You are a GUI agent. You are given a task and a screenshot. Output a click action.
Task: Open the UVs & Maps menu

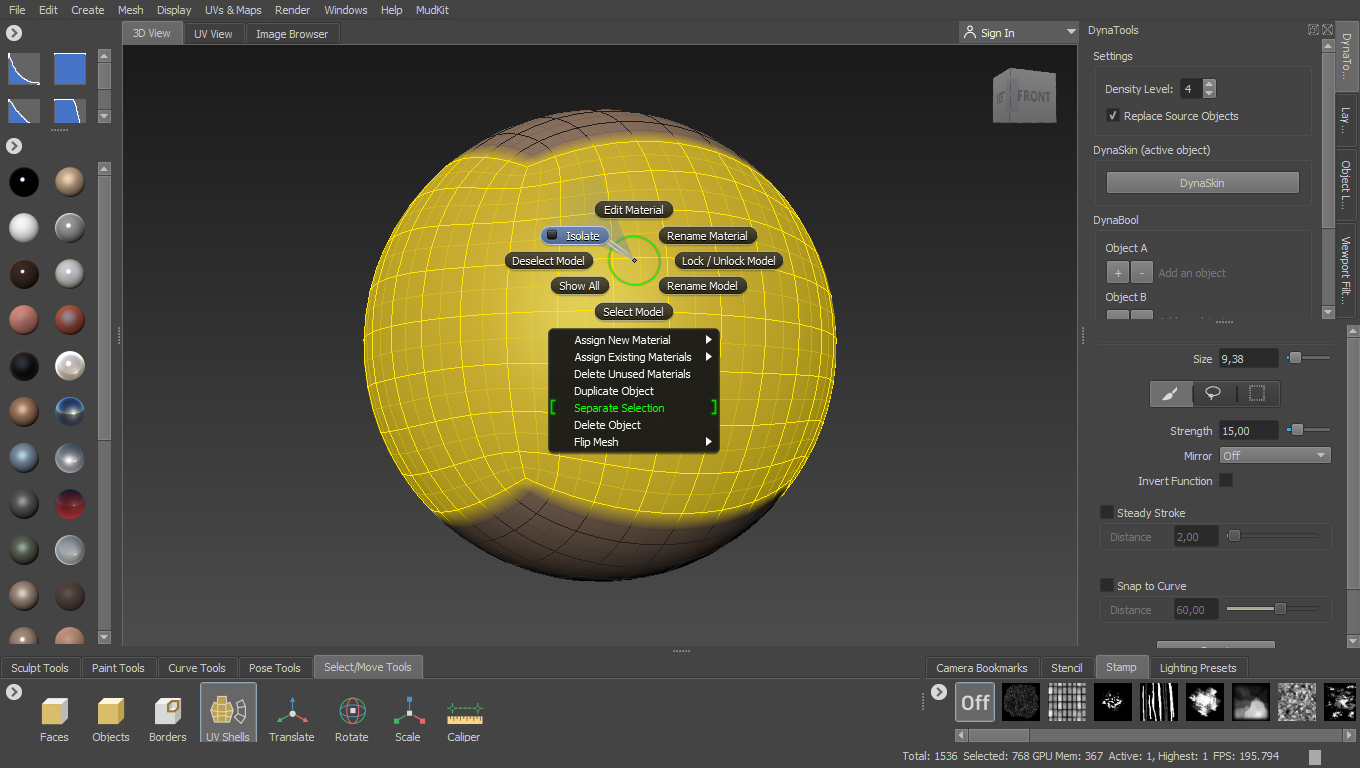coord(232,10)
